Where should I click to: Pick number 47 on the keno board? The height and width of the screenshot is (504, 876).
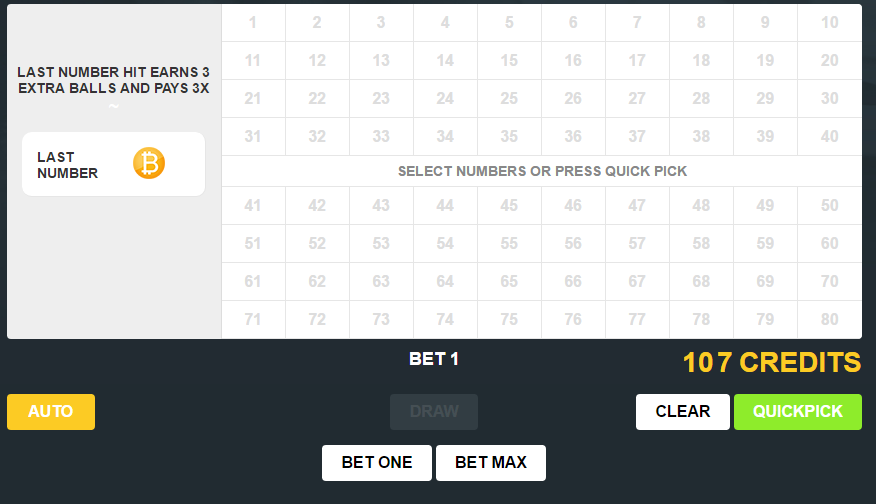pyautogui.click(x=637, y=206)
